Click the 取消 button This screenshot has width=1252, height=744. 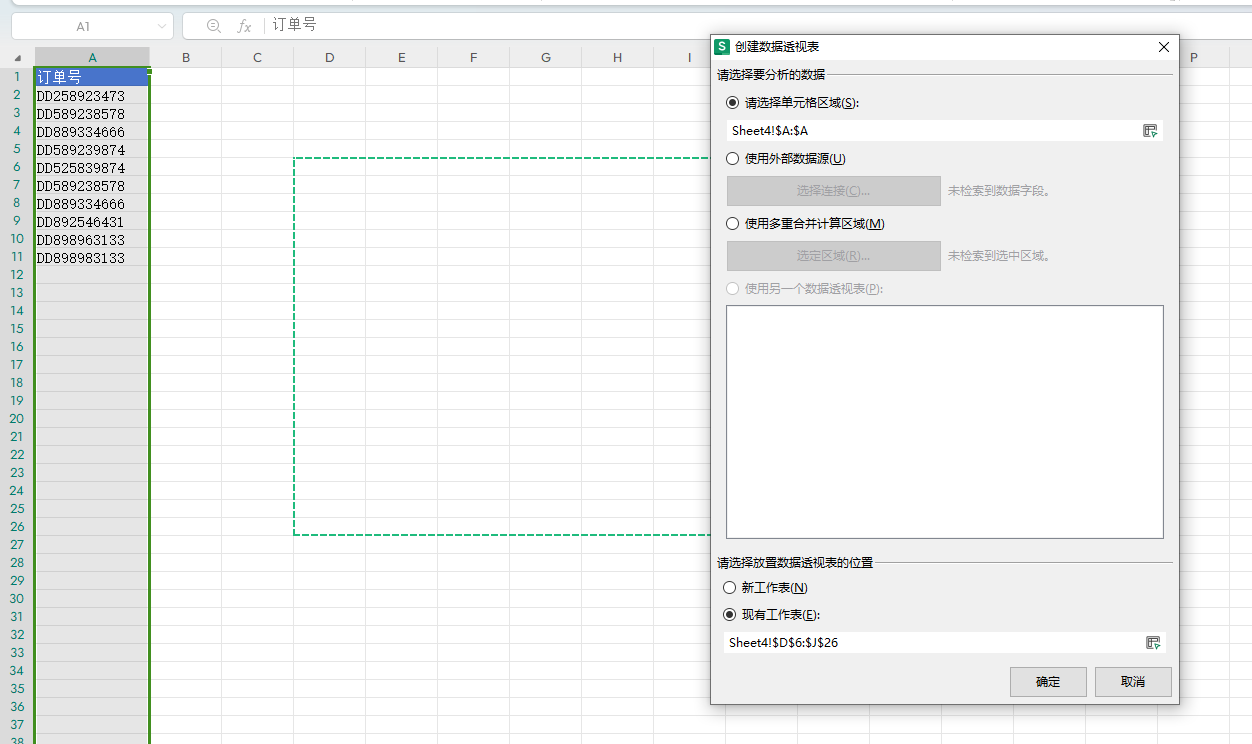pyautogui.click(x=1133, y=682)
